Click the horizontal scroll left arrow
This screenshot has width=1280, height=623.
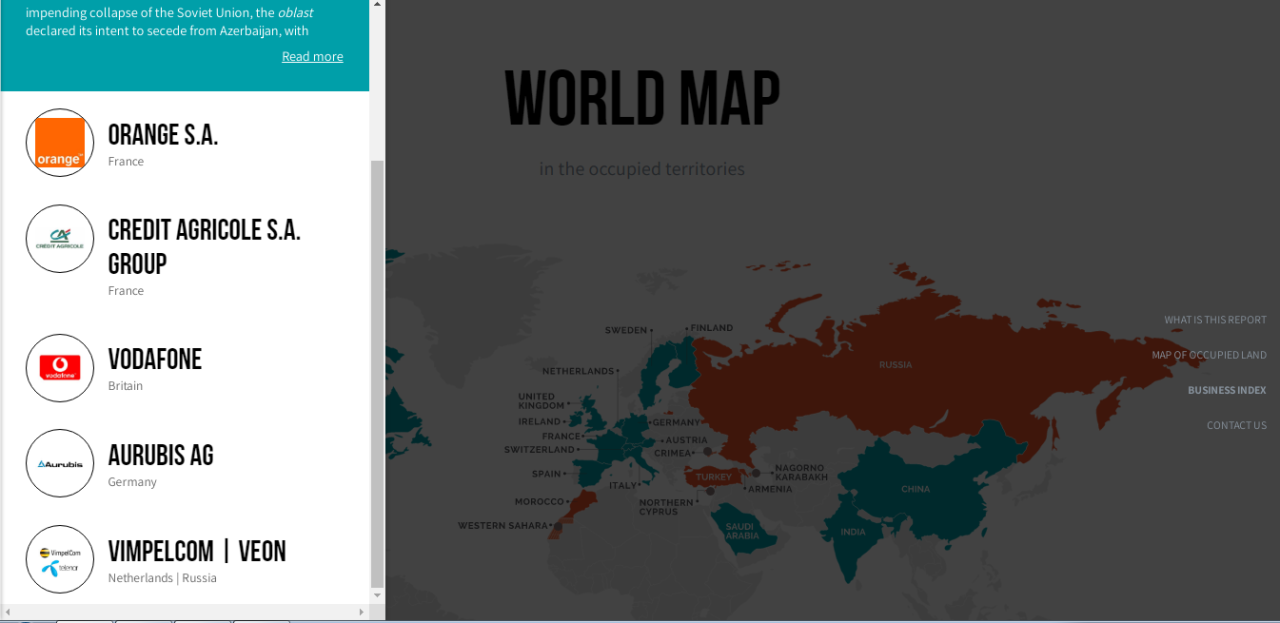[x=8, y=612]
